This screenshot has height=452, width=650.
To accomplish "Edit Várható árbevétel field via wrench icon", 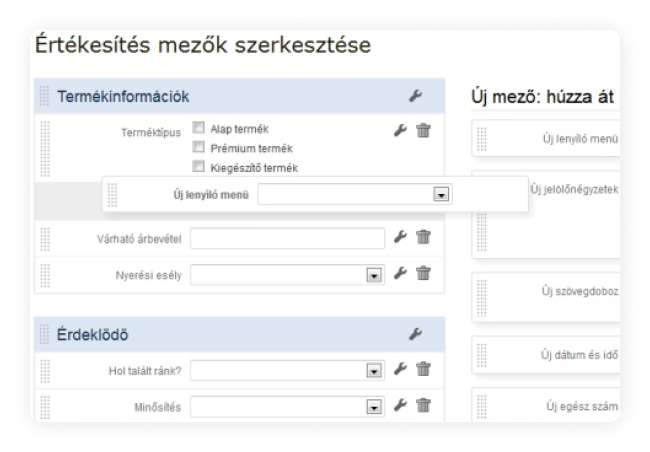I will click(400, 237).
